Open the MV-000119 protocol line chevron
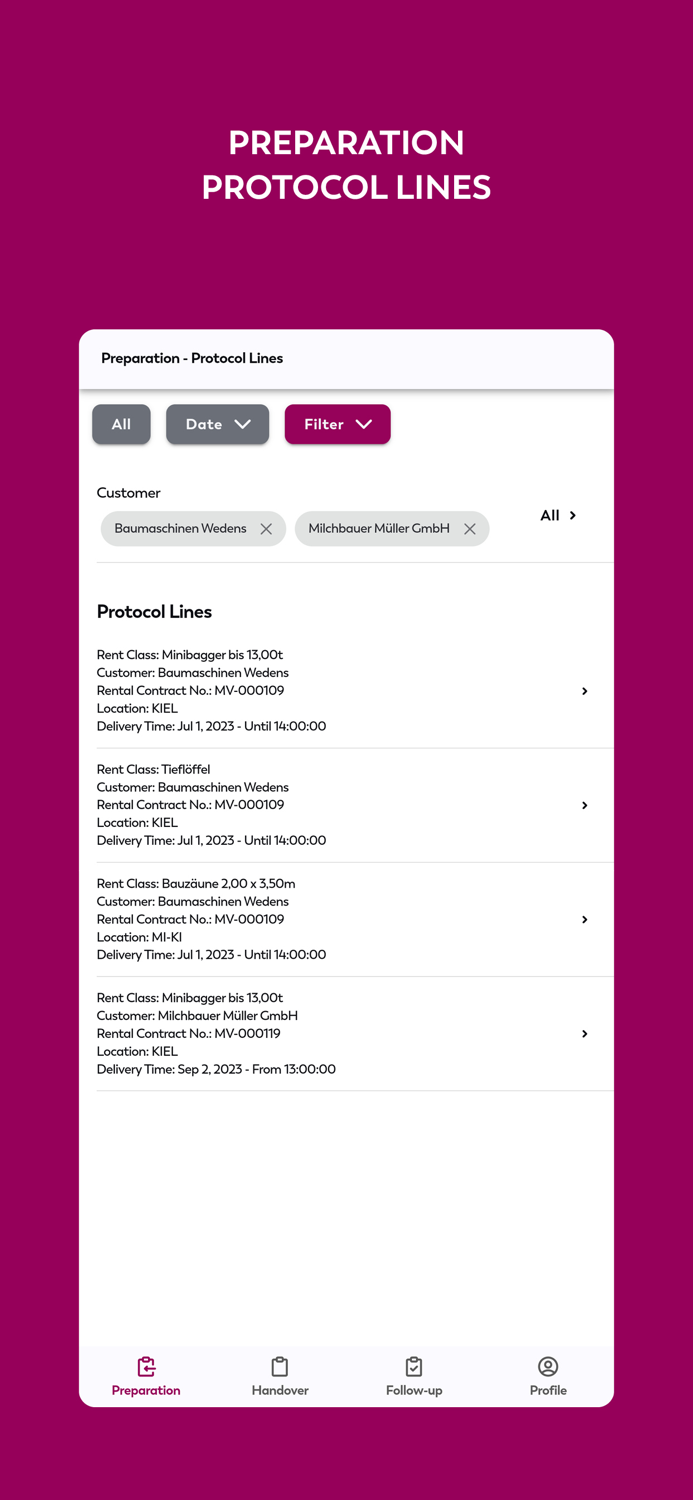This screenshot has height=1500, width=693. (x=584, y=1033)
